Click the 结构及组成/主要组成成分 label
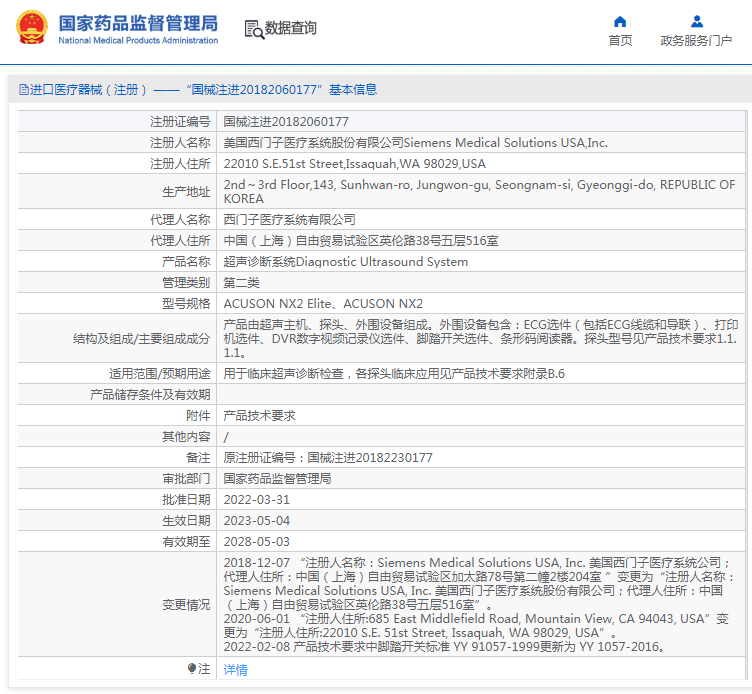Viewport: 752px width, 694px height. tap(141, 339)
